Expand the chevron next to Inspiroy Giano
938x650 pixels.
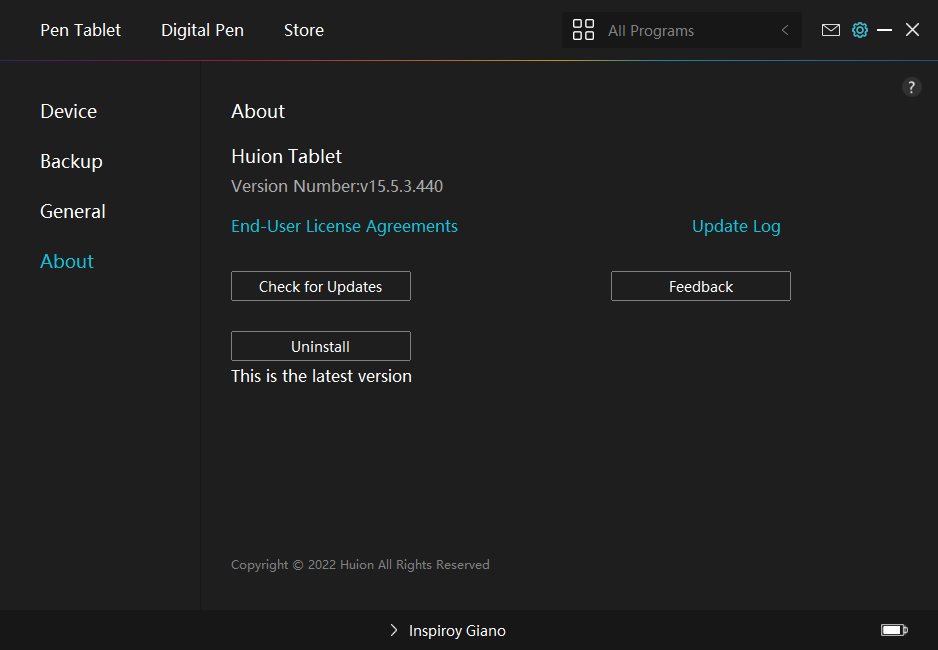coord(394,630)
